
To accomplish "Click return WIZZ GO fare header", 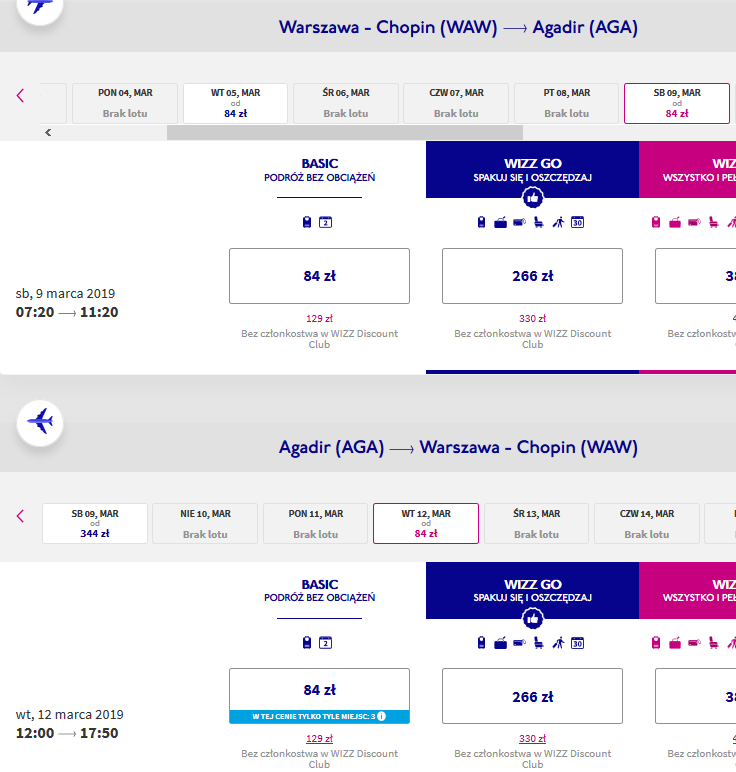I will click(532, 590).
